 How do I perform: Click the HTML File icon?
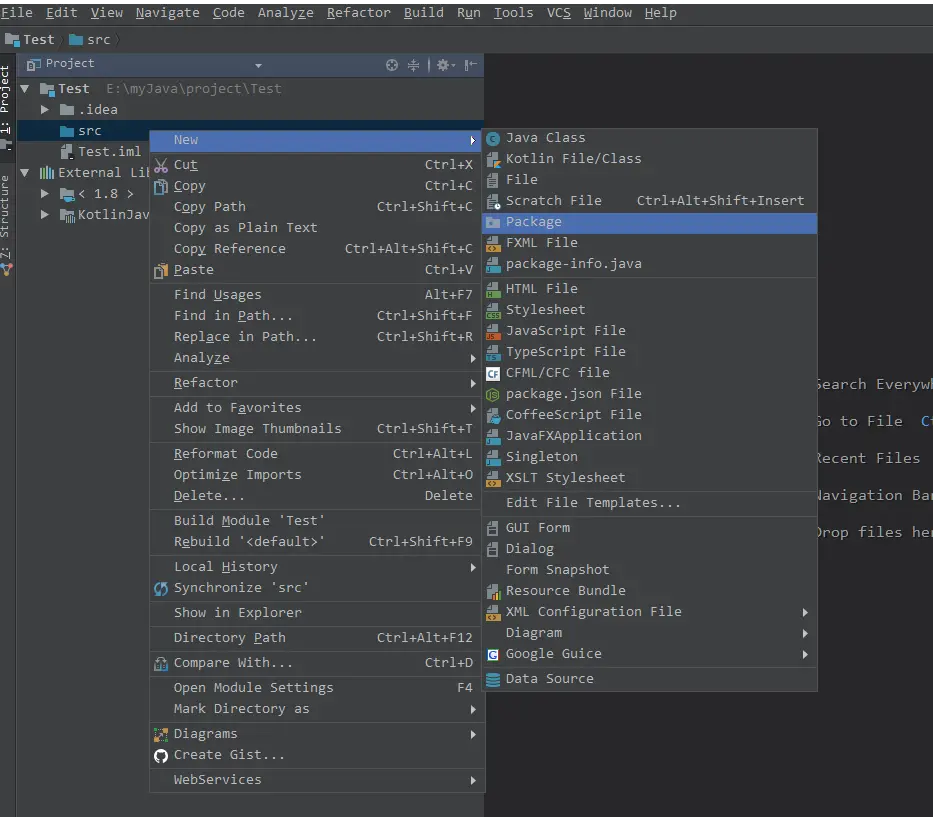493,289
